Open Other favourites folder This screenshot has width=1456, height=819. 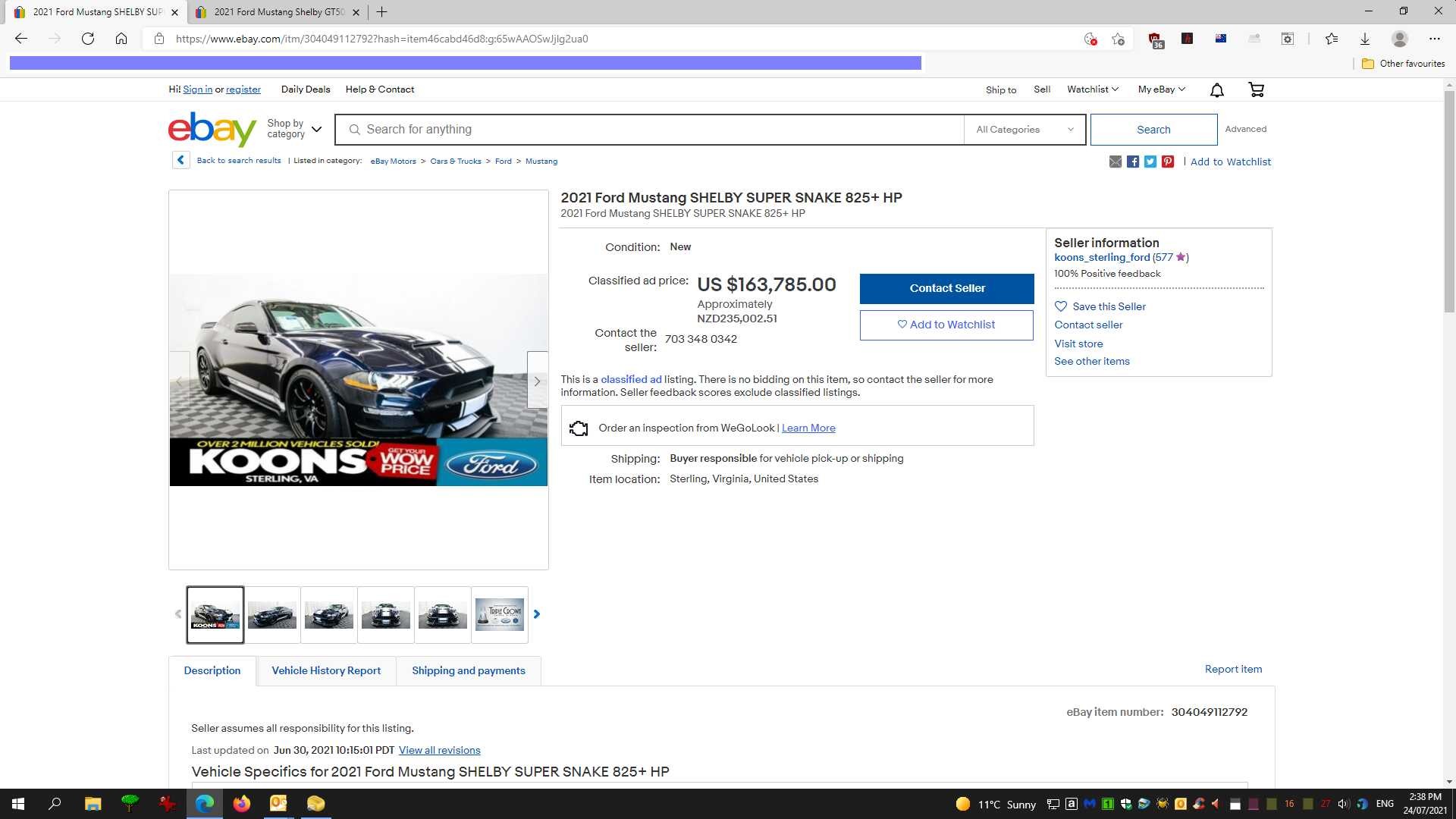[x=1404, y=64]
